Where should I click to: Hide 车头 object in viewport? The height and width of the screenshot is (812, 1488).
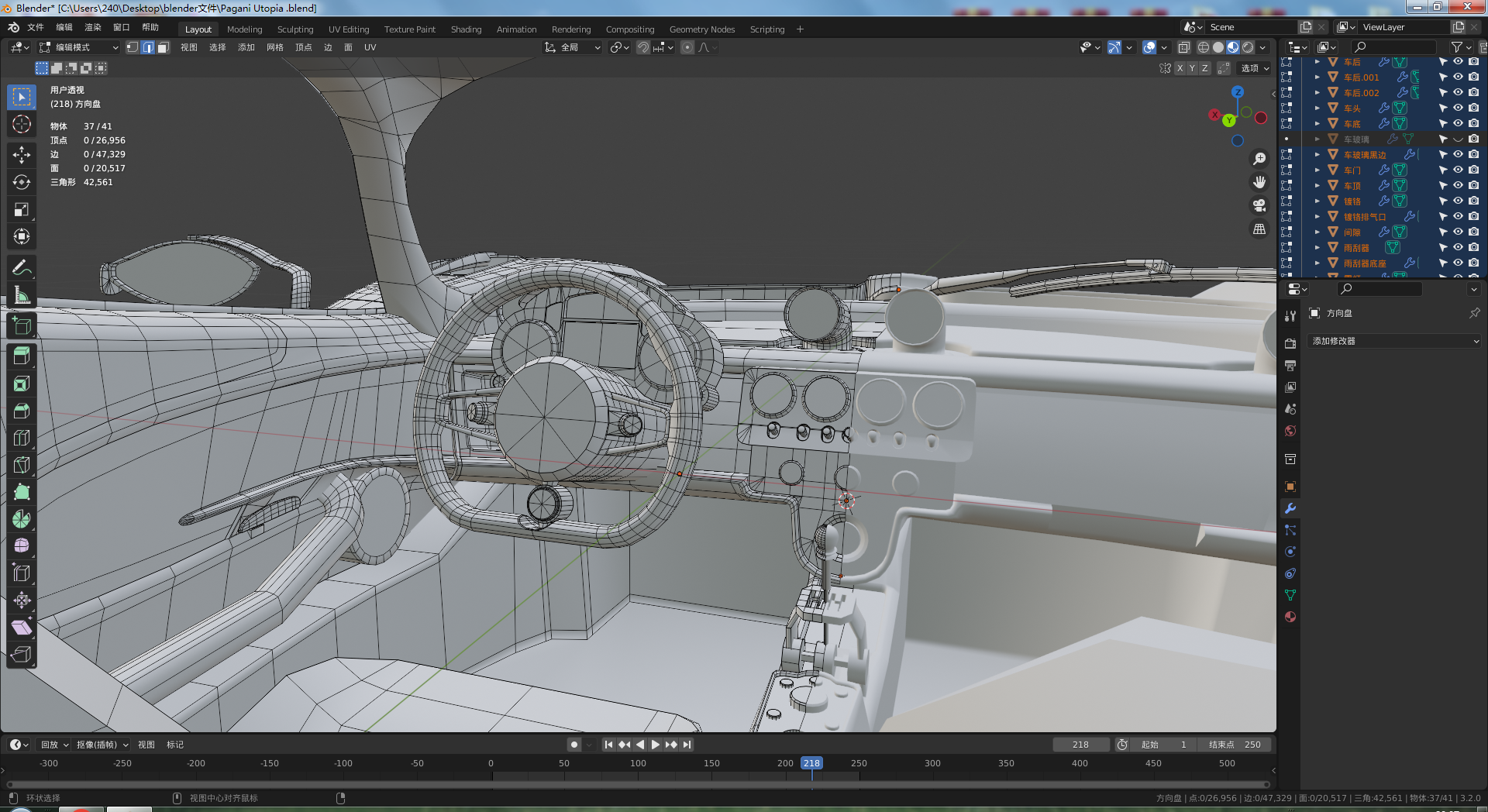(1458, 108)
